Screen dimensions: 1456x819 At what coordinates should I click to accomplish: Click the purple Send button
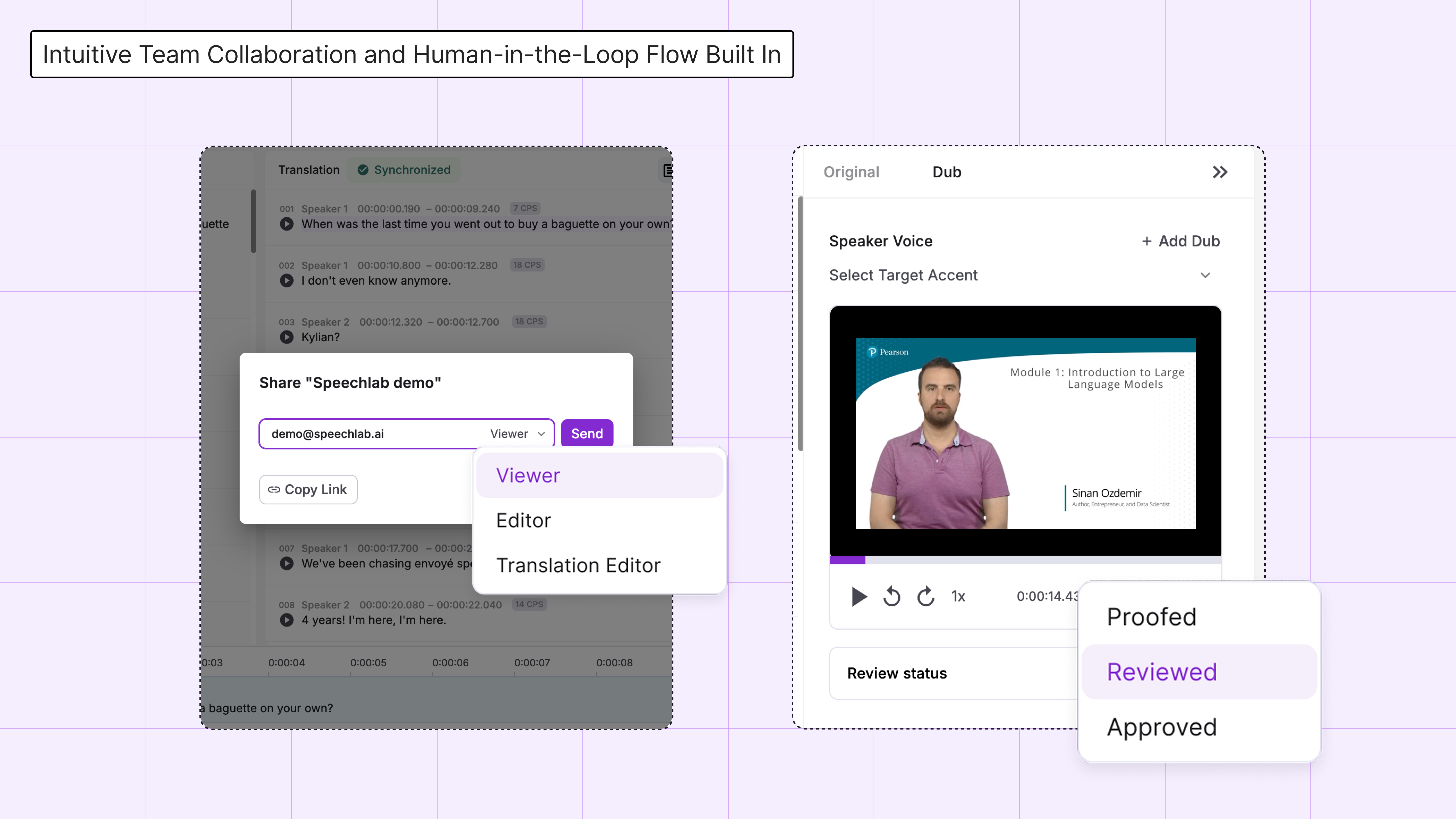coord(587,434)
